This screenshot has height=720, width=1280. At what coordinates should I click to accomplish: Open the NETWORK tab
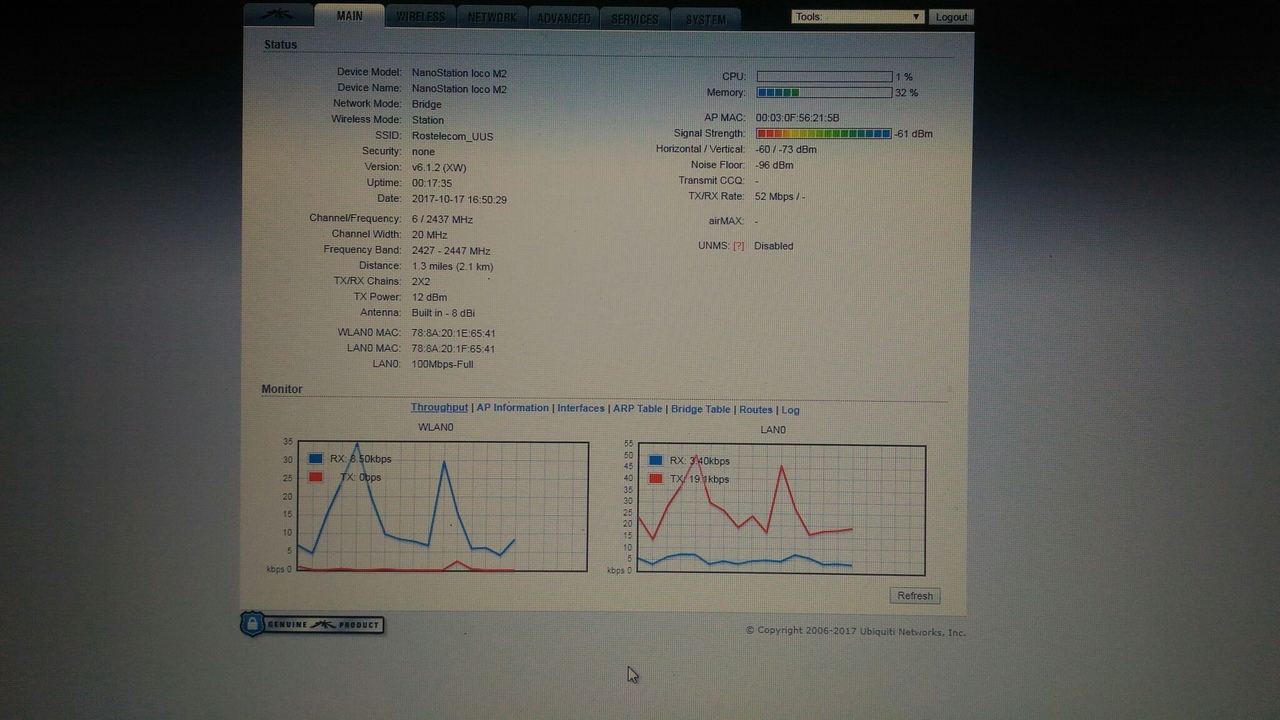coord(492,17)
